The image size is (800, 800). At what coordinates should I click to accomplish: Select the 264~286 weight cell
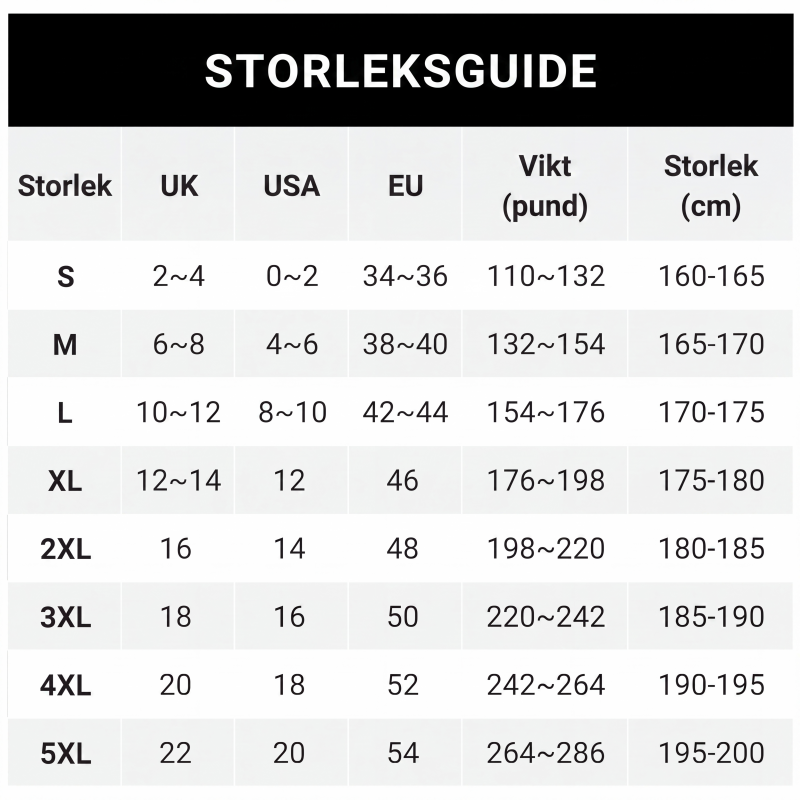(x=545, y=753)
